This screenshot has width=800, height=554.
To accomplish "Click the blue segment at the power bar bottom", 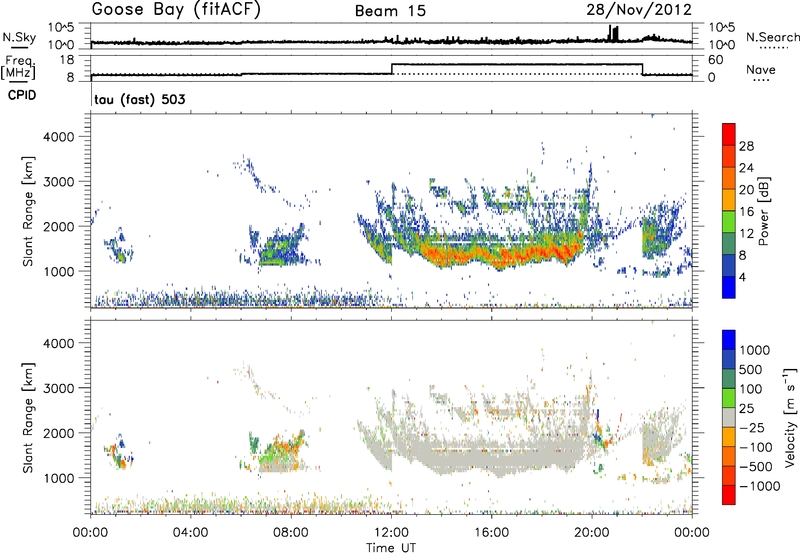I will click(729, 287).
